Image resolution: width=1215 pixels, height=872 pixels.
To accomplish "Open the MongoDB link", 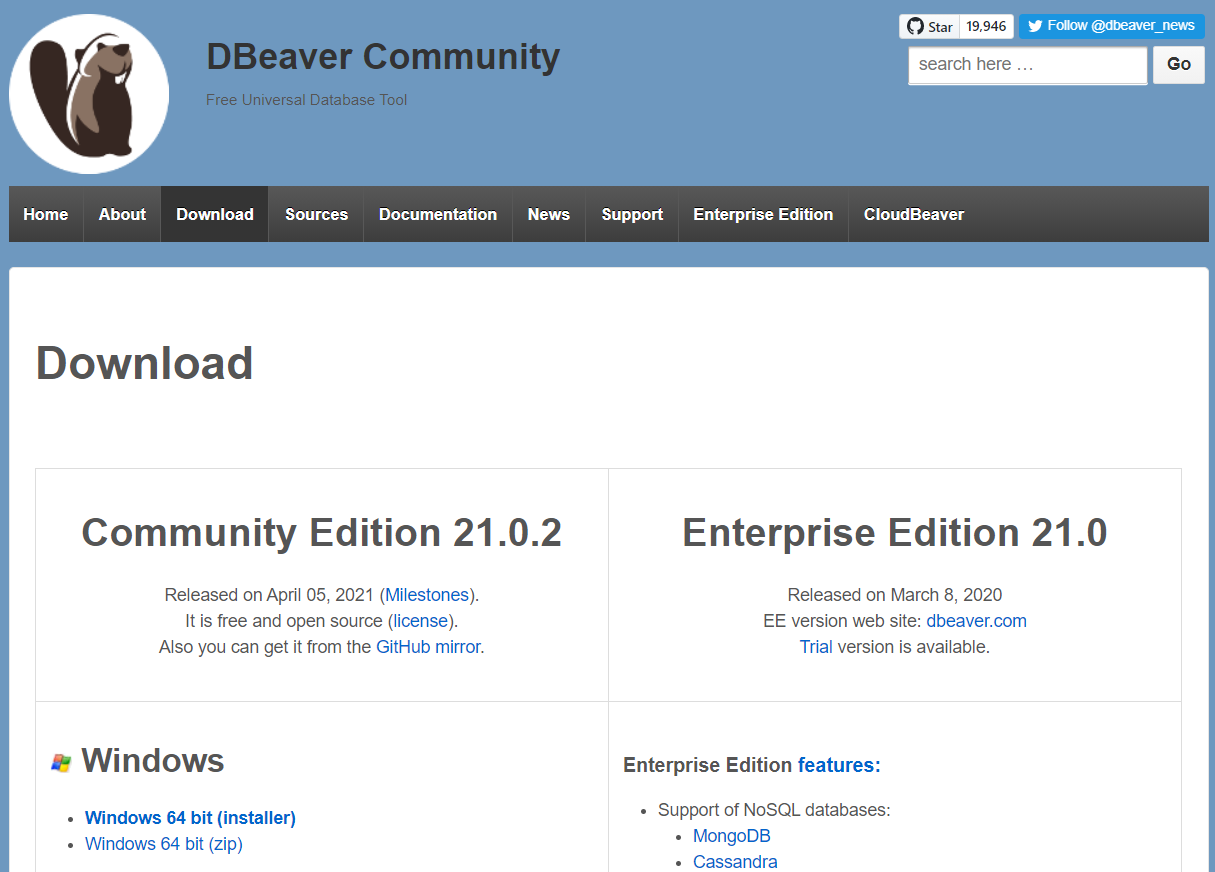I will point(732,836).
